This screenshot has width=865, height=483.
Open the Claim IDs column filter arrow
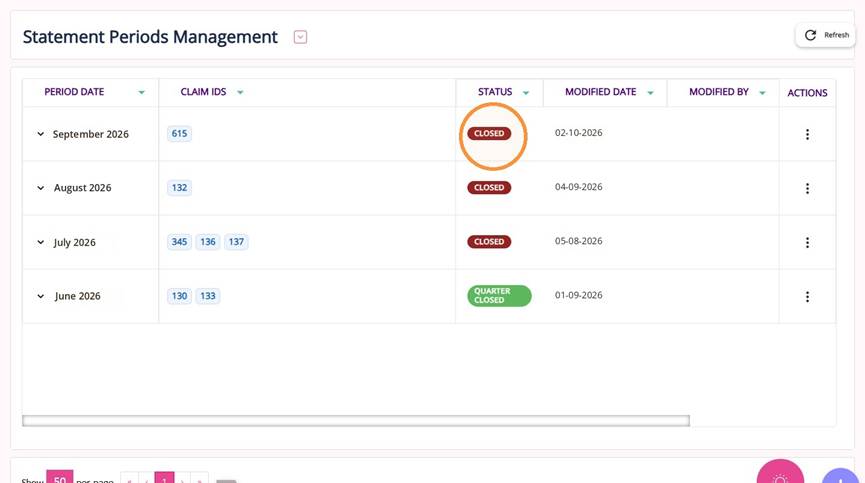click(240, 93)
